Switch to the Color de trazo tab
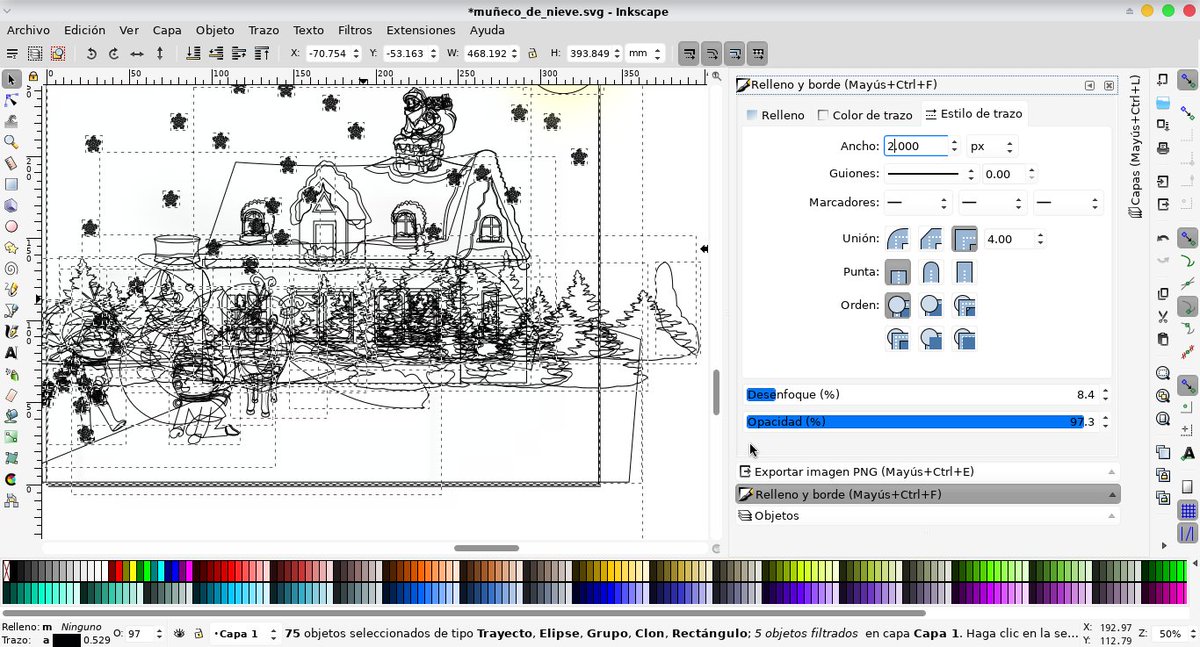 coord(865,115)
